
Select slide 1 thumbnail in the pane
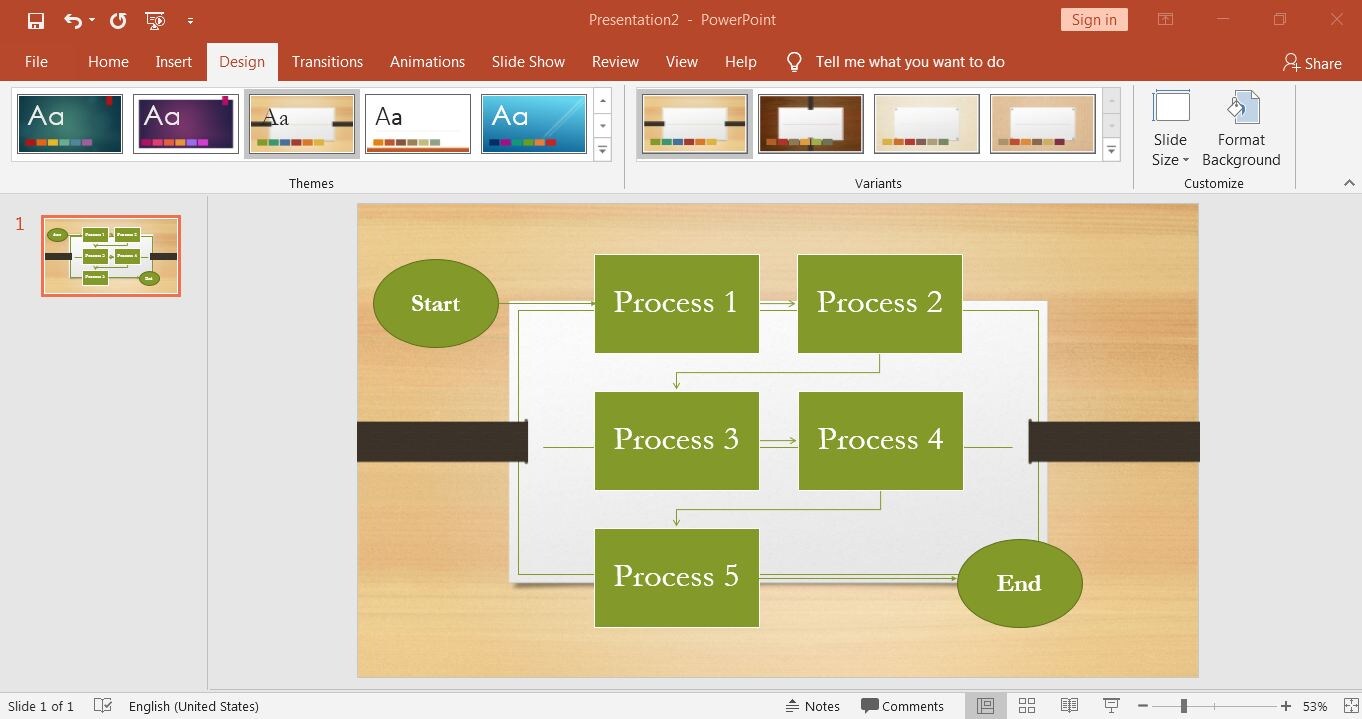coord(110,255)
